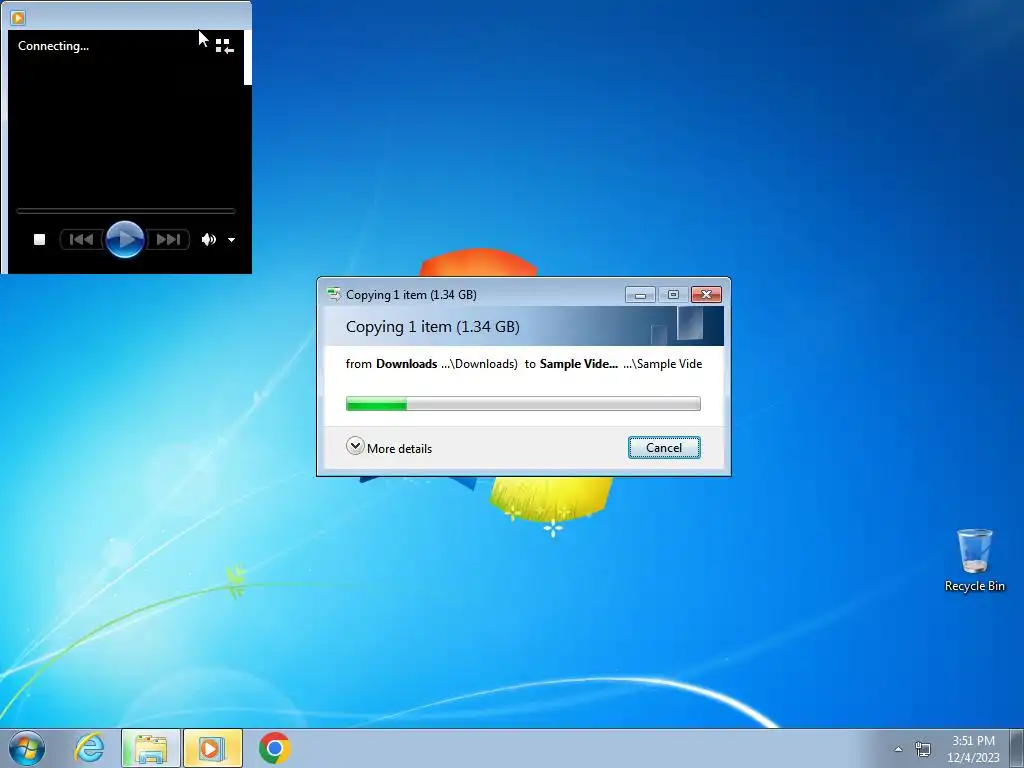Open Windows Explorer from taskbar

150,748
